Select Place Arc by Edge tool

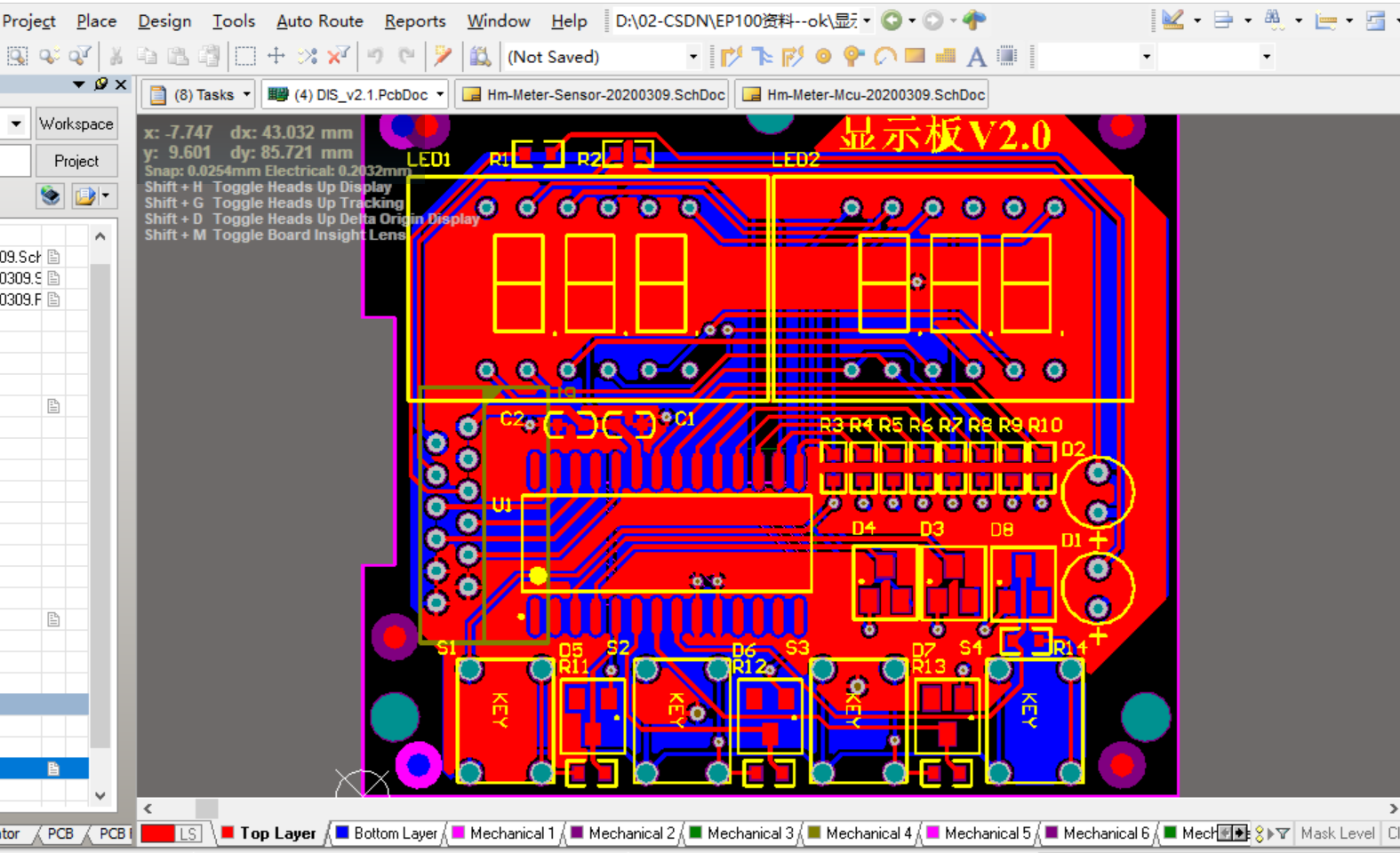(884, 57)
